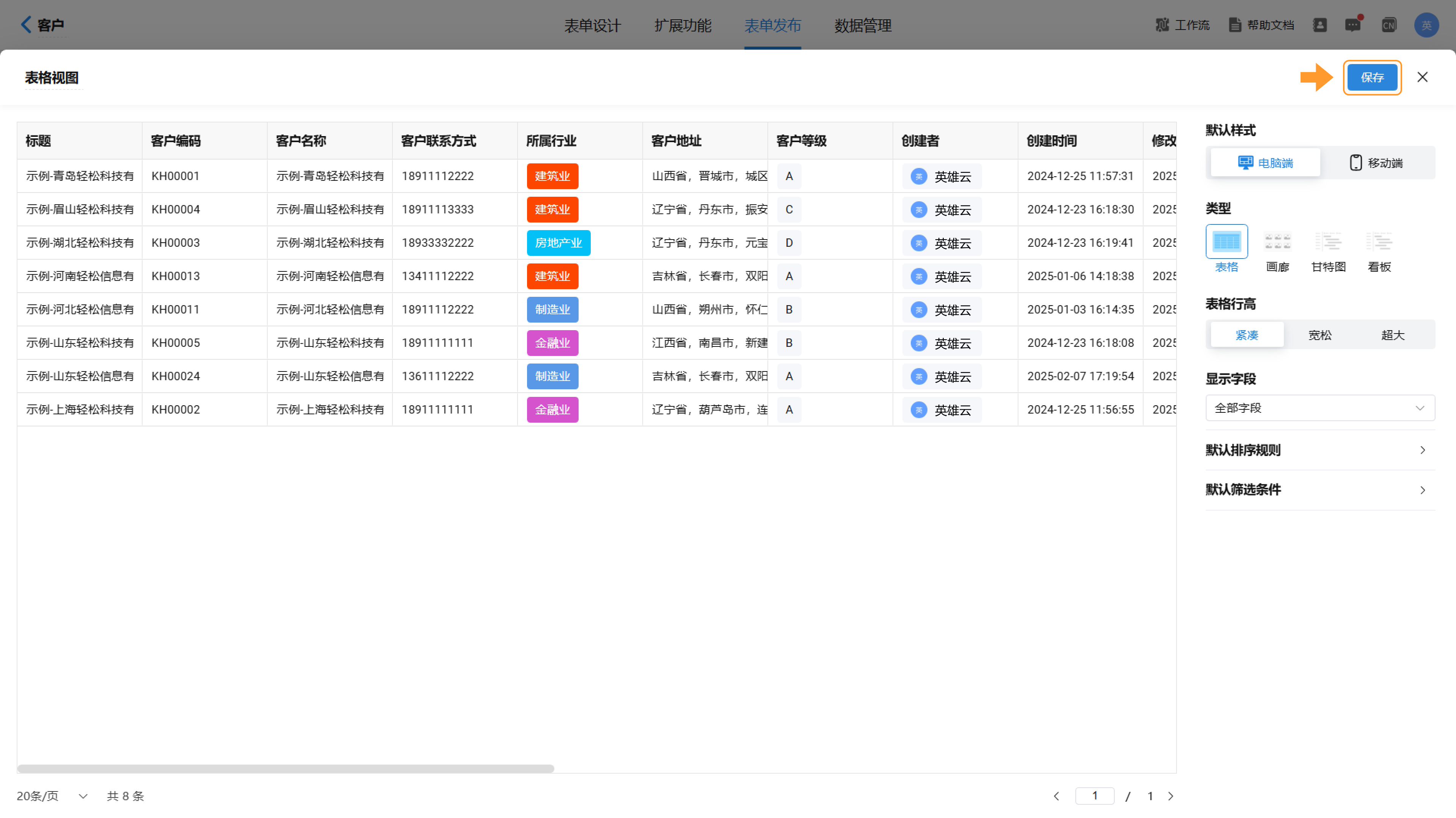1456x818 pixels.
Task: Click the 客户编码 column header
Action: pyautogui.click(x=204, y=141)
